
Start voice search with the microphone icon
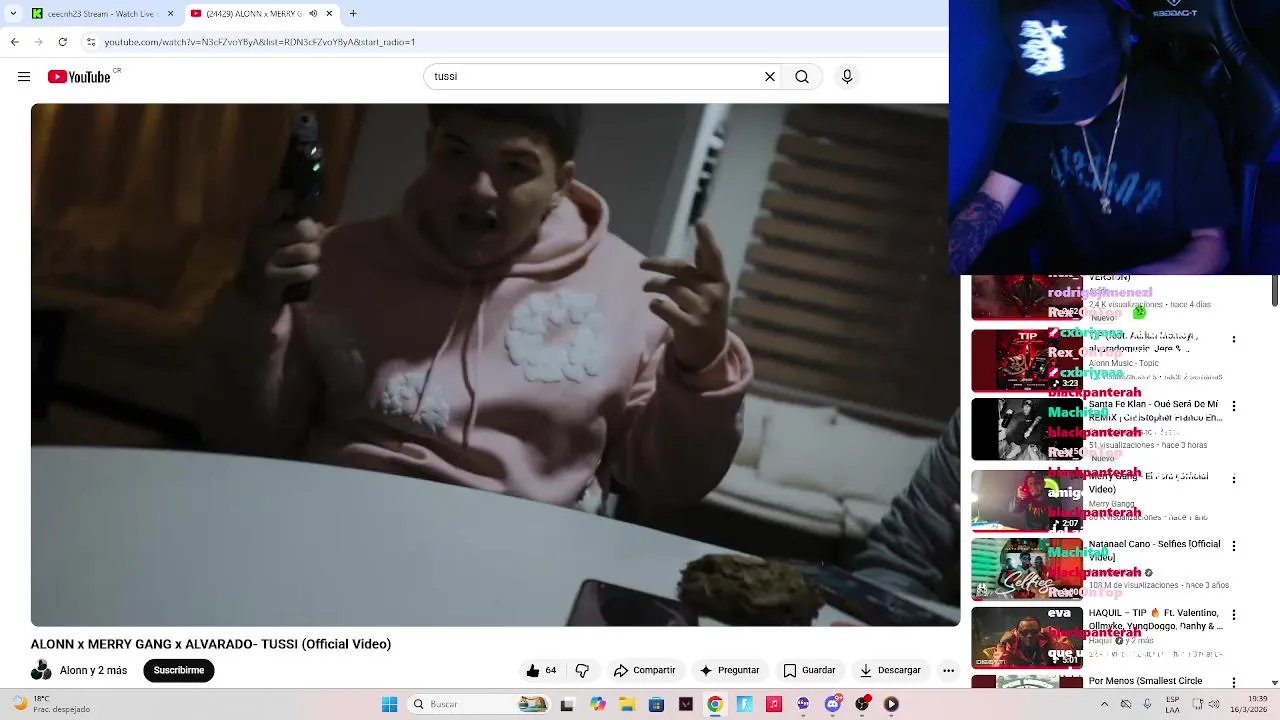tap(847, 77)
